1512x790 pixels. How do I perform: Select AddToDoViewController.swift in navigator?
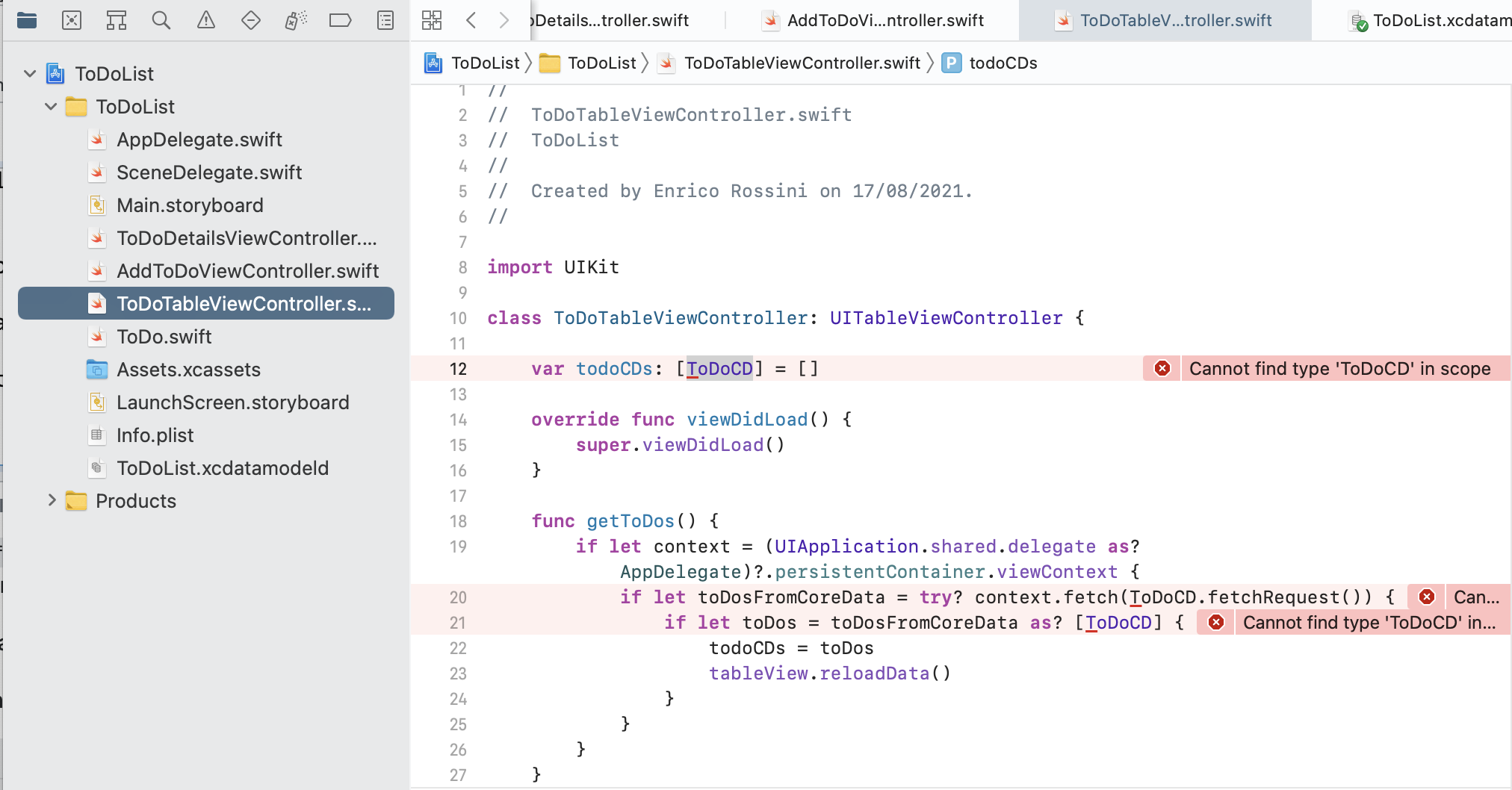point(247,271)
